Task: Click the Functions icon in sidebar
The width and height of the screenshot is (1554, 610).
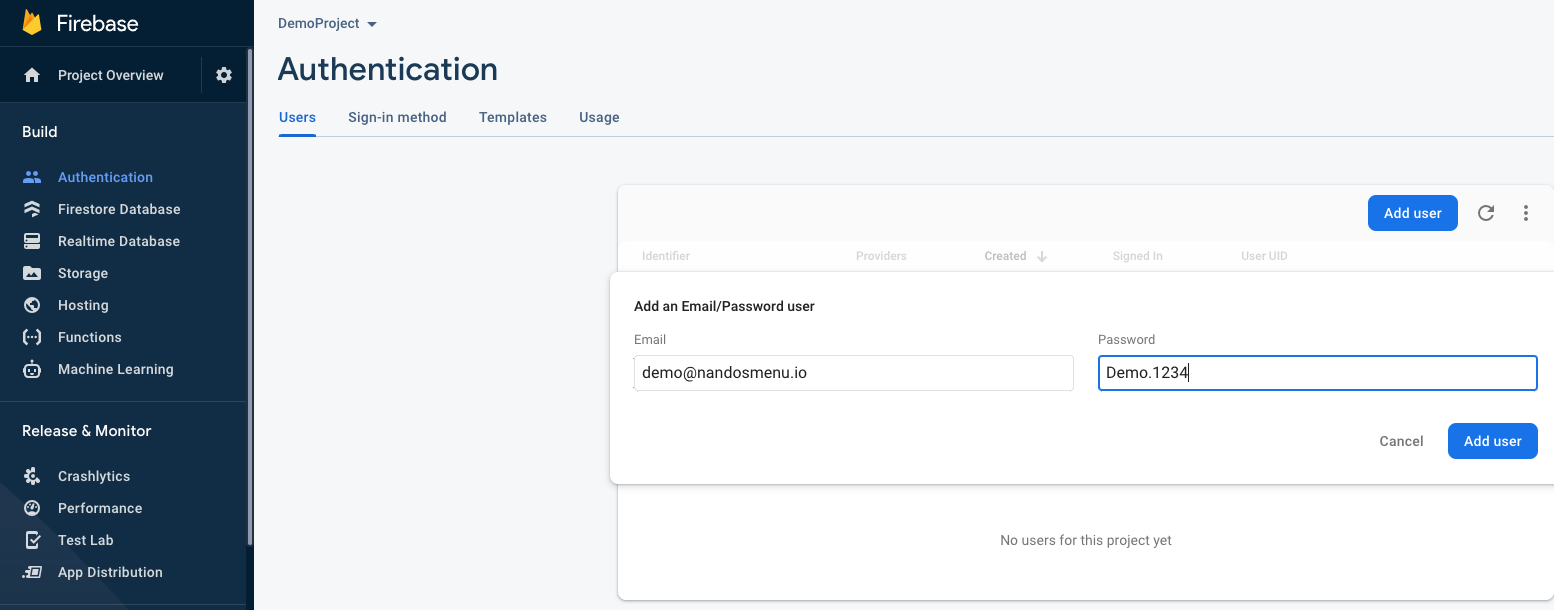Action: pos(32,337)
